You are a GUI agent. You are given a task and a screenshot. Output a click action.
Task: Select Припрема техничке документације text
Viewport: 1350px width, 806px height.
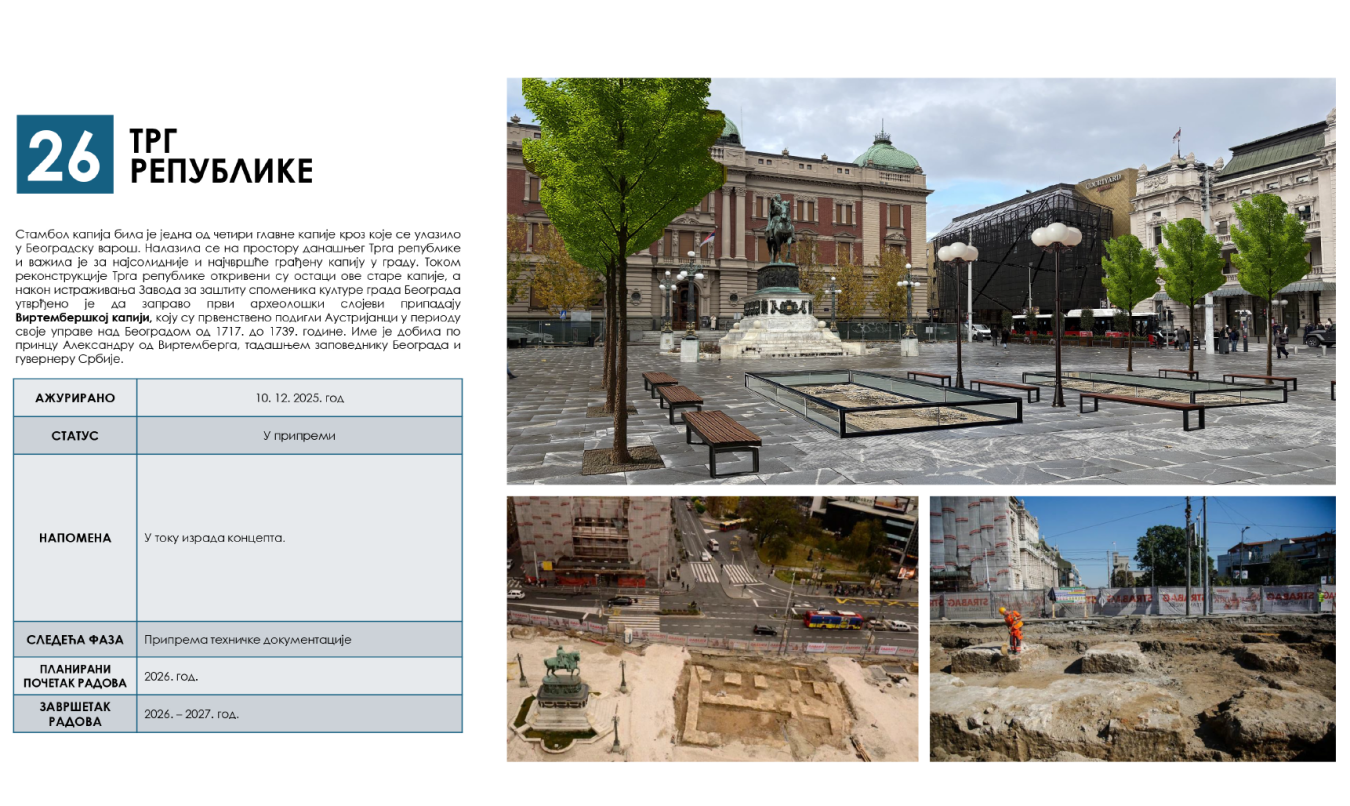click(x=247, y=640)
